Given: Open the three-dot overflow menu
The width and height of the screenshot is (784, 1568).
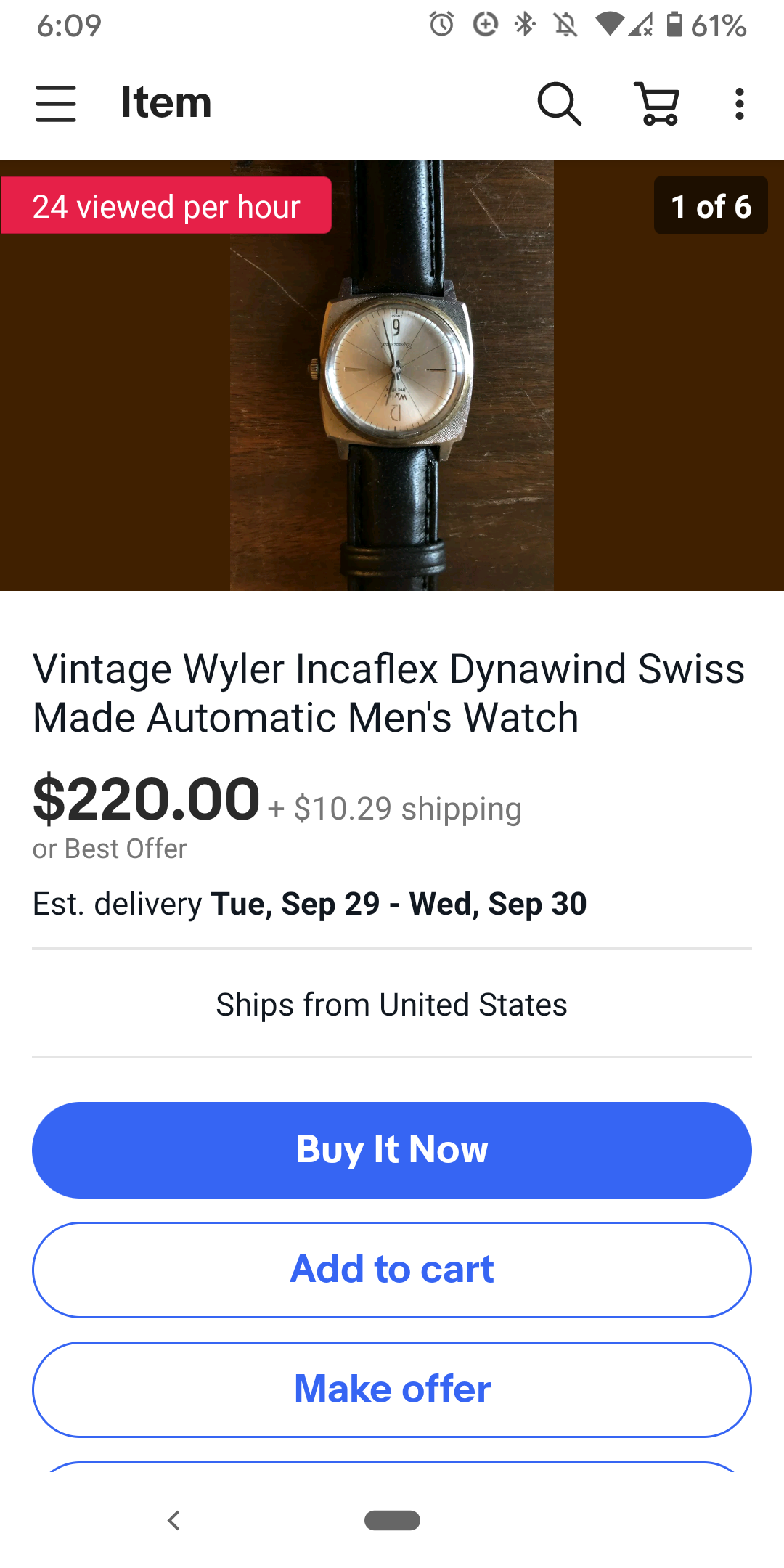Looking at the screenshot, I should 739,103.
